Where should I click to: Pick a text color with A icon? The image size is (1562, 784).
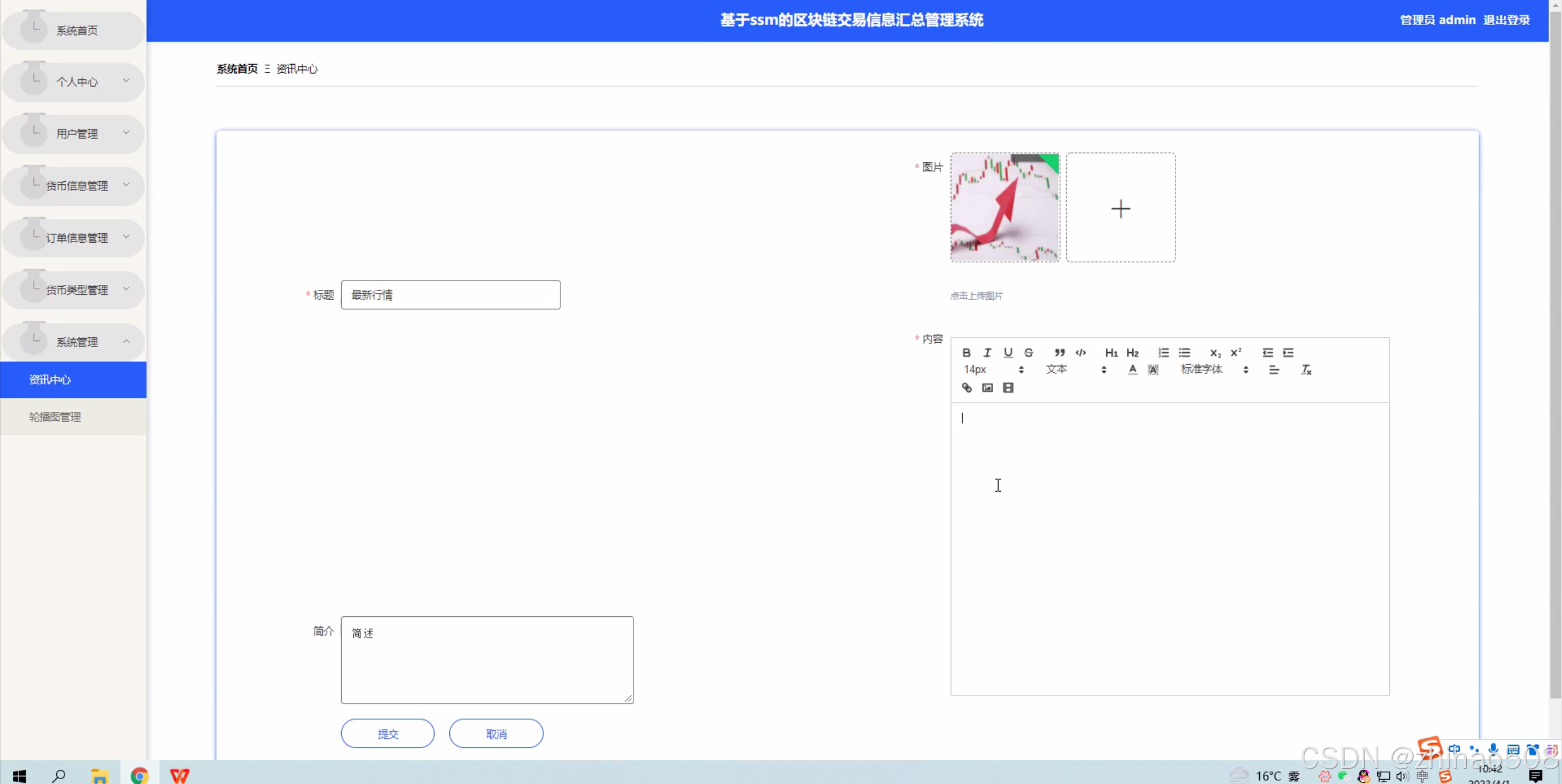coord(1132,370)
